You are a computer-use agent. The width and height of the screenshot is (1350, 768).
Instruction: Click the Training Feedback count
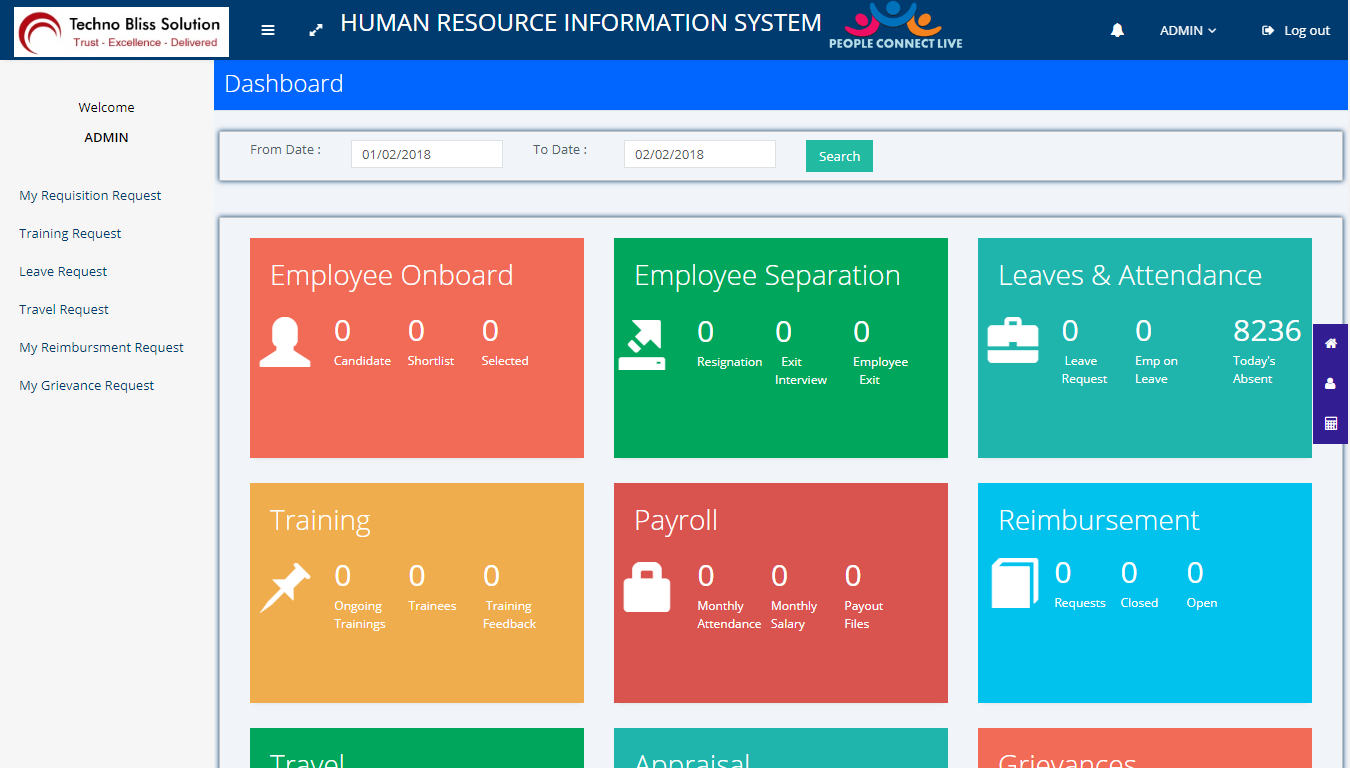pos(492,576)
